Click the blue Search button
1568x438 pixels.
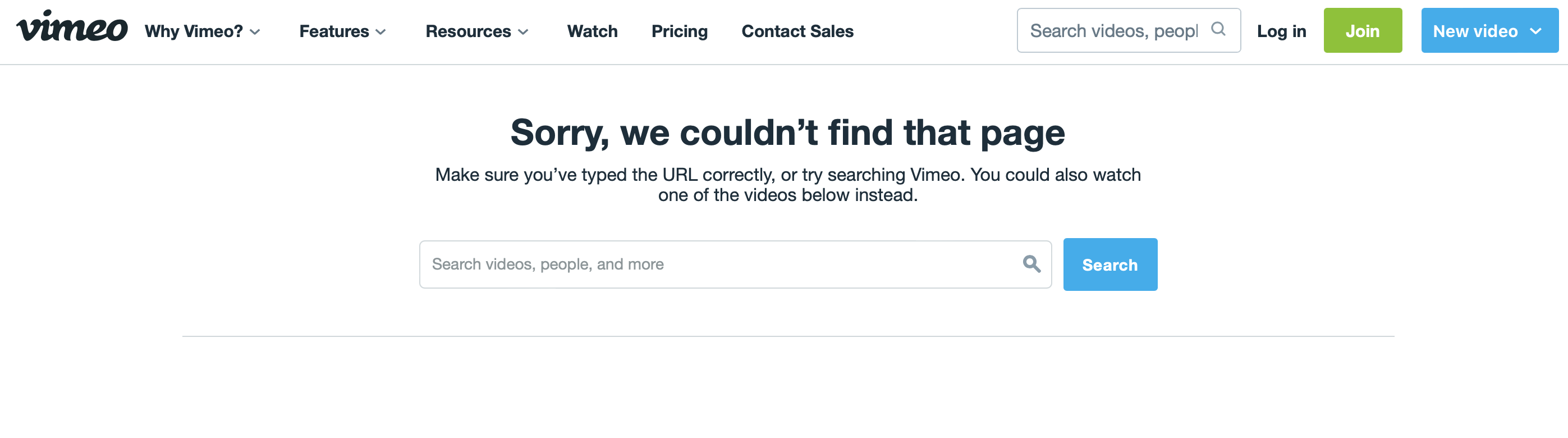tap(1109, 264)
